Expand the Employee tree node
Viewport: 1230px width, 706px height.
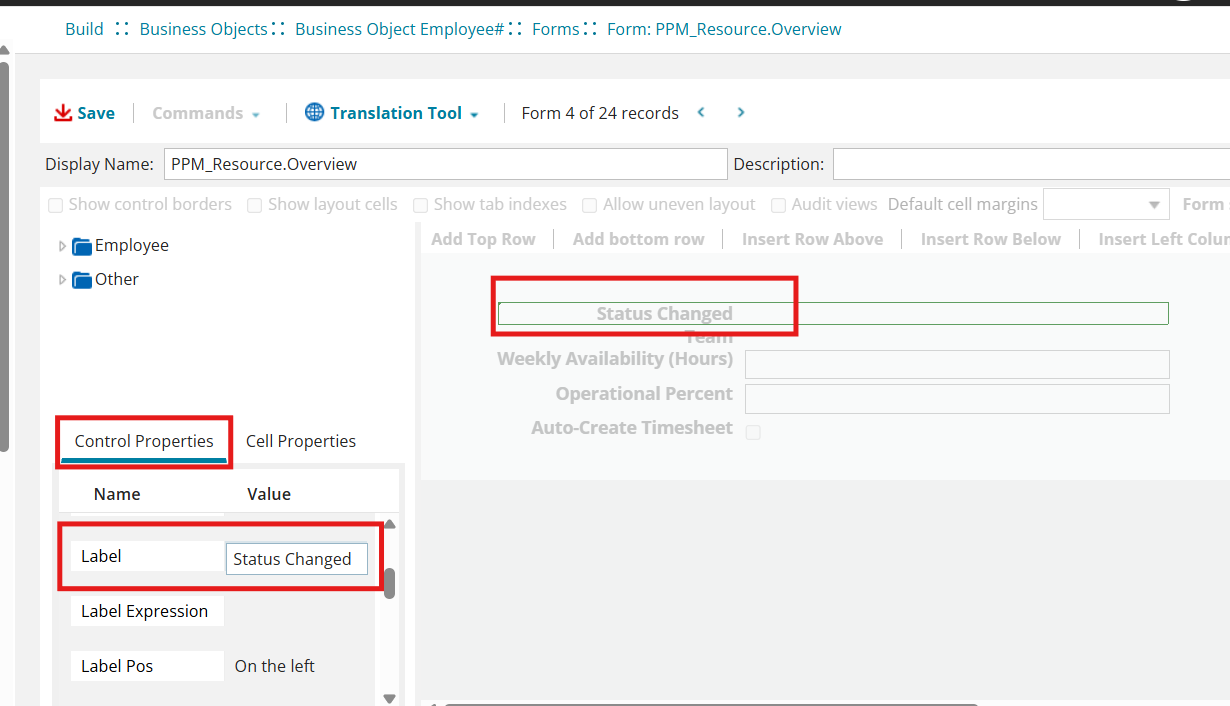pyautogui.click(x=63, y=246)
